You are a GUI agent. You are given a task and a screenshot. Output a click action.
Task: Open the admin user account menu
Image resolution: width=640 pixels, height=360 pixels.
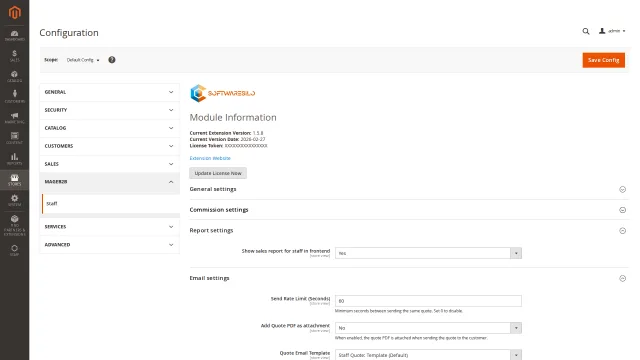(x=612, y=31)
